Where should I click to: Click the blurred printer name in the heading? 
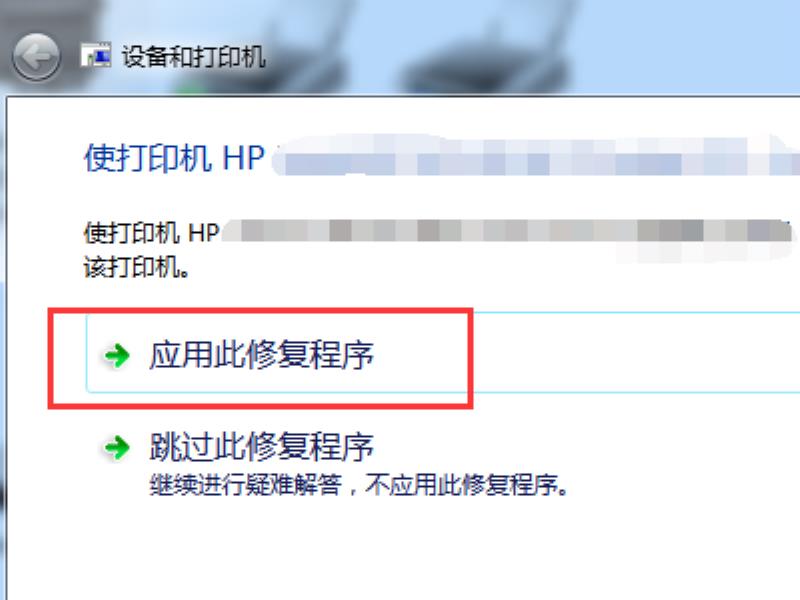click(x=536, y=156)
